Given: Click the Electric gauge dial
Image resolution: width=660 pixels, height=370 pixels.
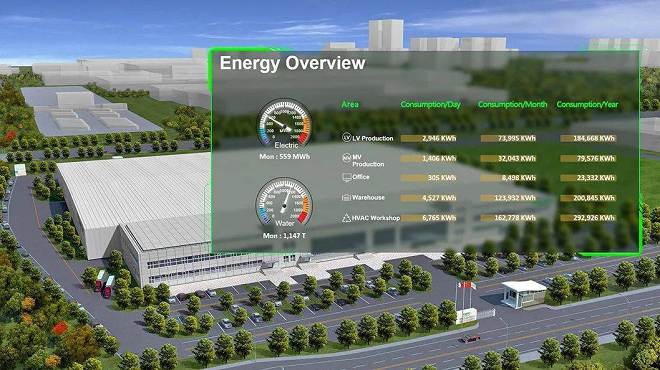Looking at the screenshot, I should pyautogui.click(x=284, y=124).
